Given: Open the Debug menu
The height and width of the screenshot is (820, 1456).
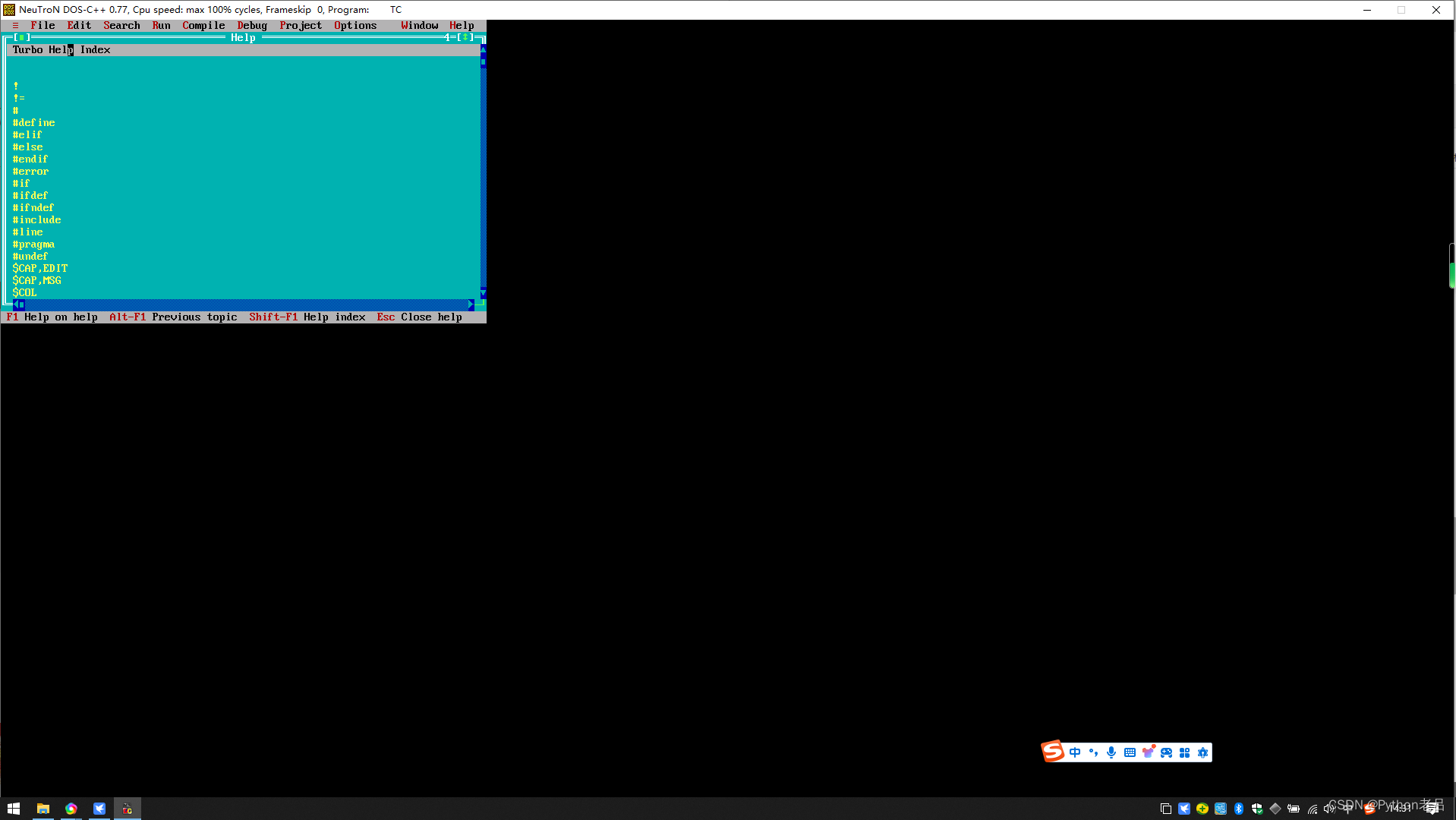Looking at the screenshot, I should coord(251,25).
